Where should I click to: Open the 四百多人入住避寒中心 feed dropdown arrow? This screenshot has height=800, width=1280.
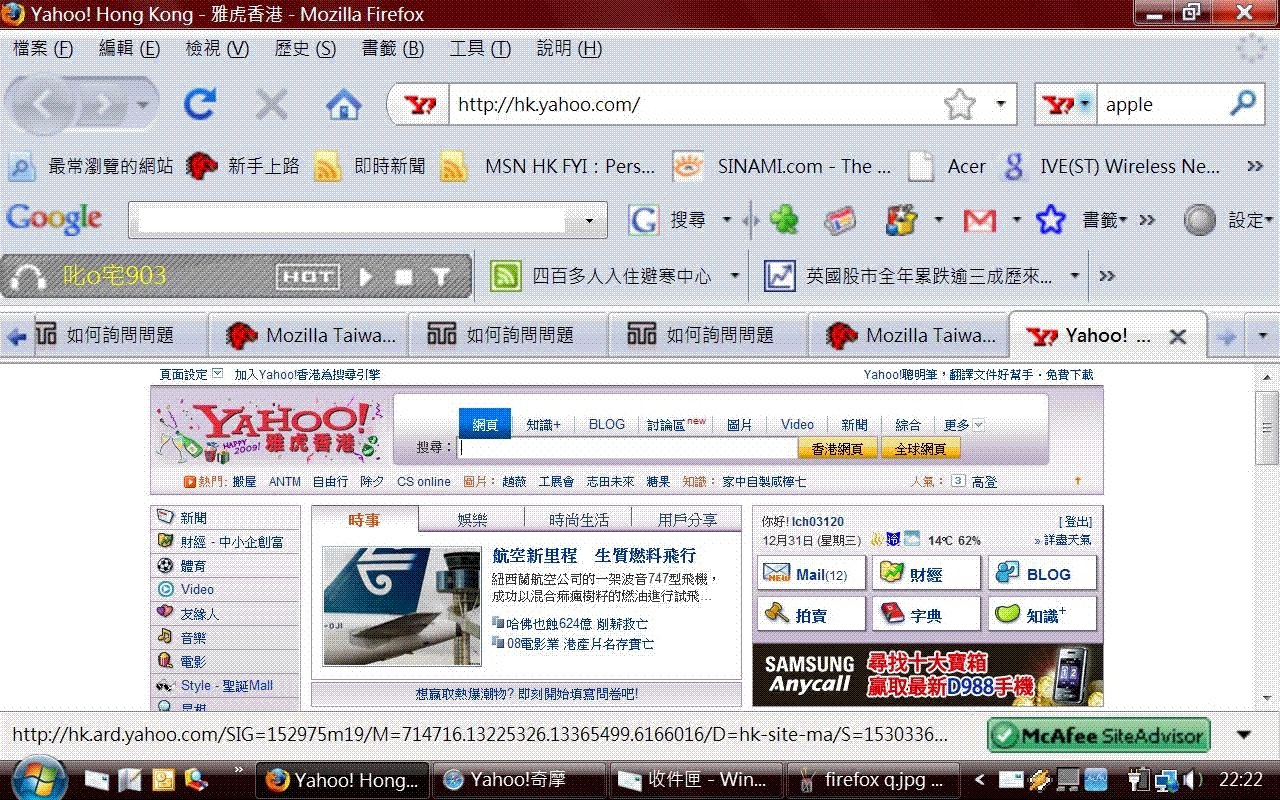pyautogui.click(x=735, y=276)
